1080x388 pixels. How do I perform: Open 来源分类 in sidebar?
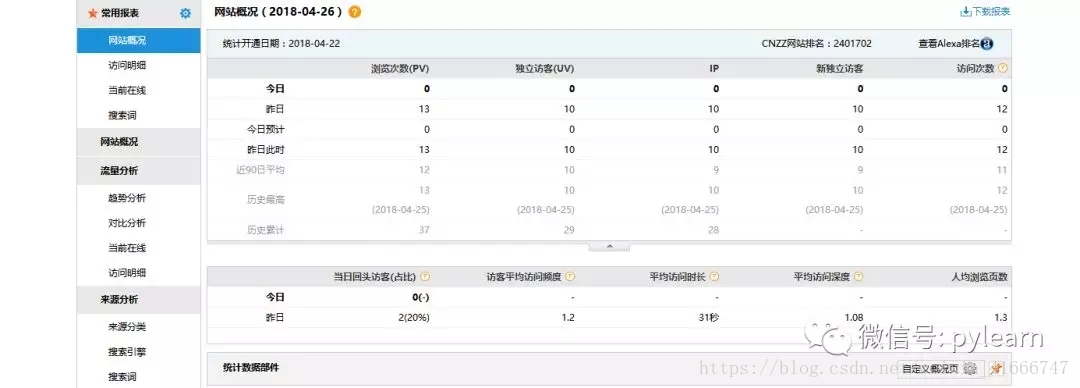pyautogui.click(x=127, y=327)
